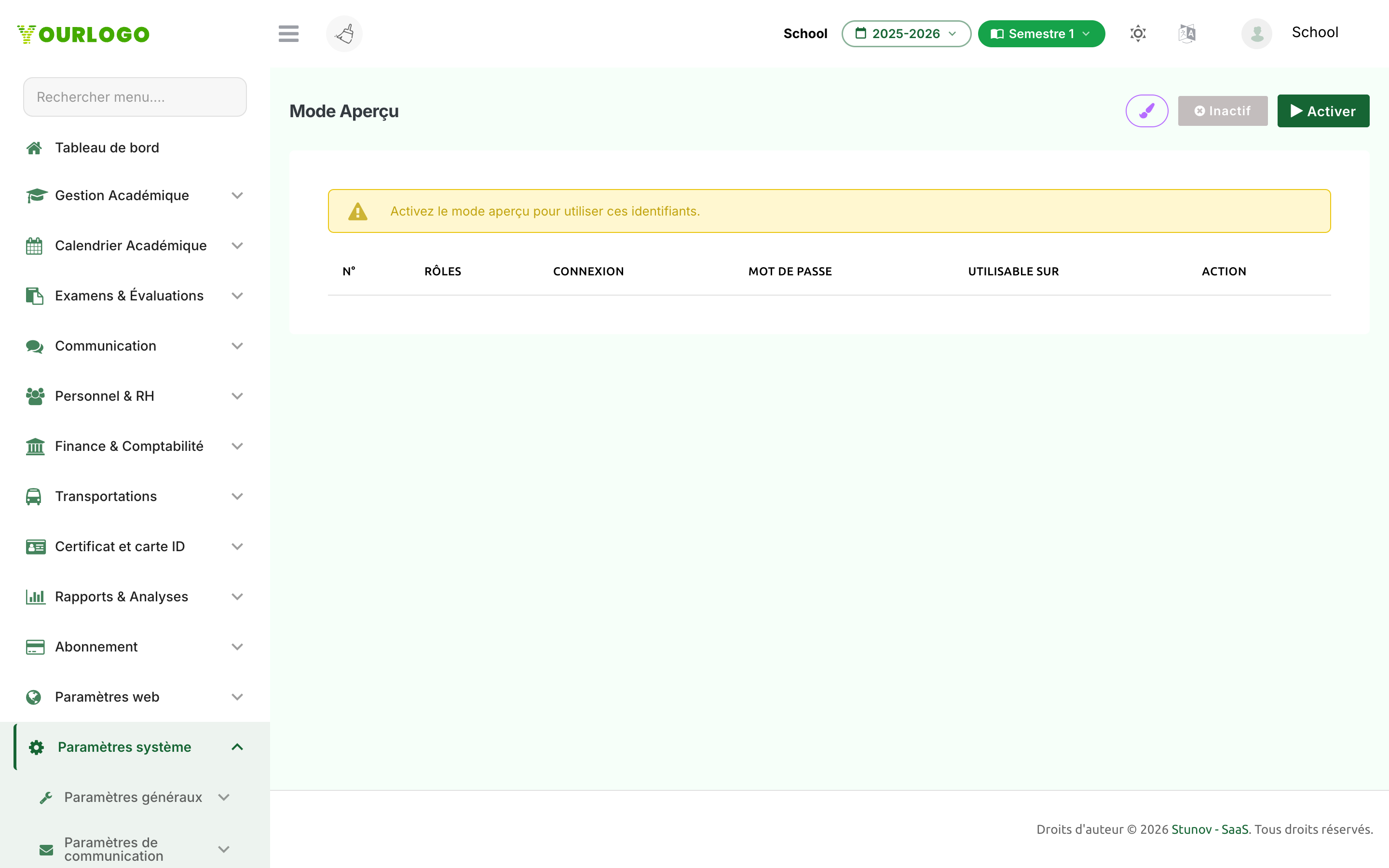
Task: Open the language translation icon
Action: 1187,34
